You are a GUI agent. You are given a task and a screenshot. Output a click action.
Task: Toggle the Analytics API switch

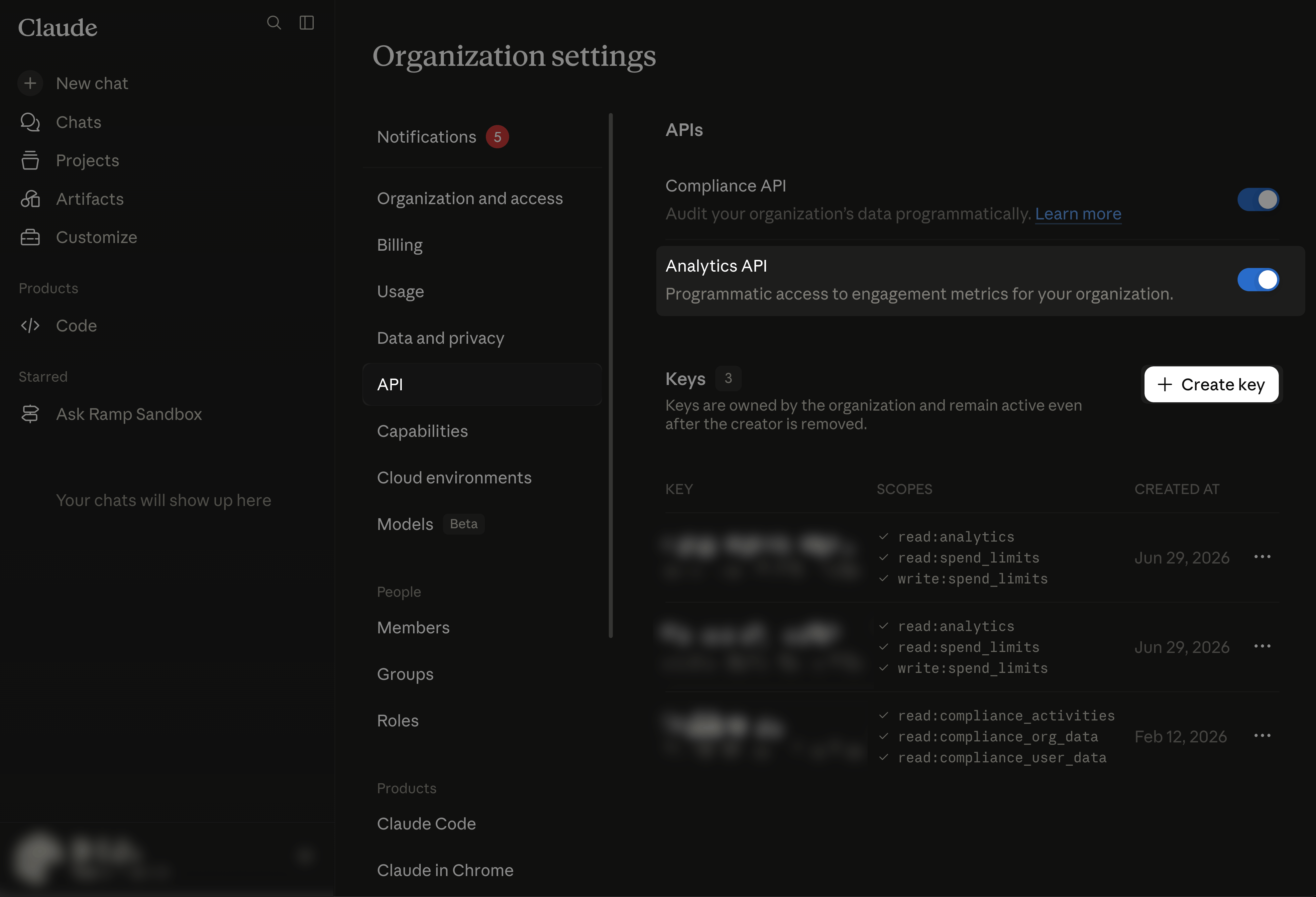click(x=1258, y=279)
